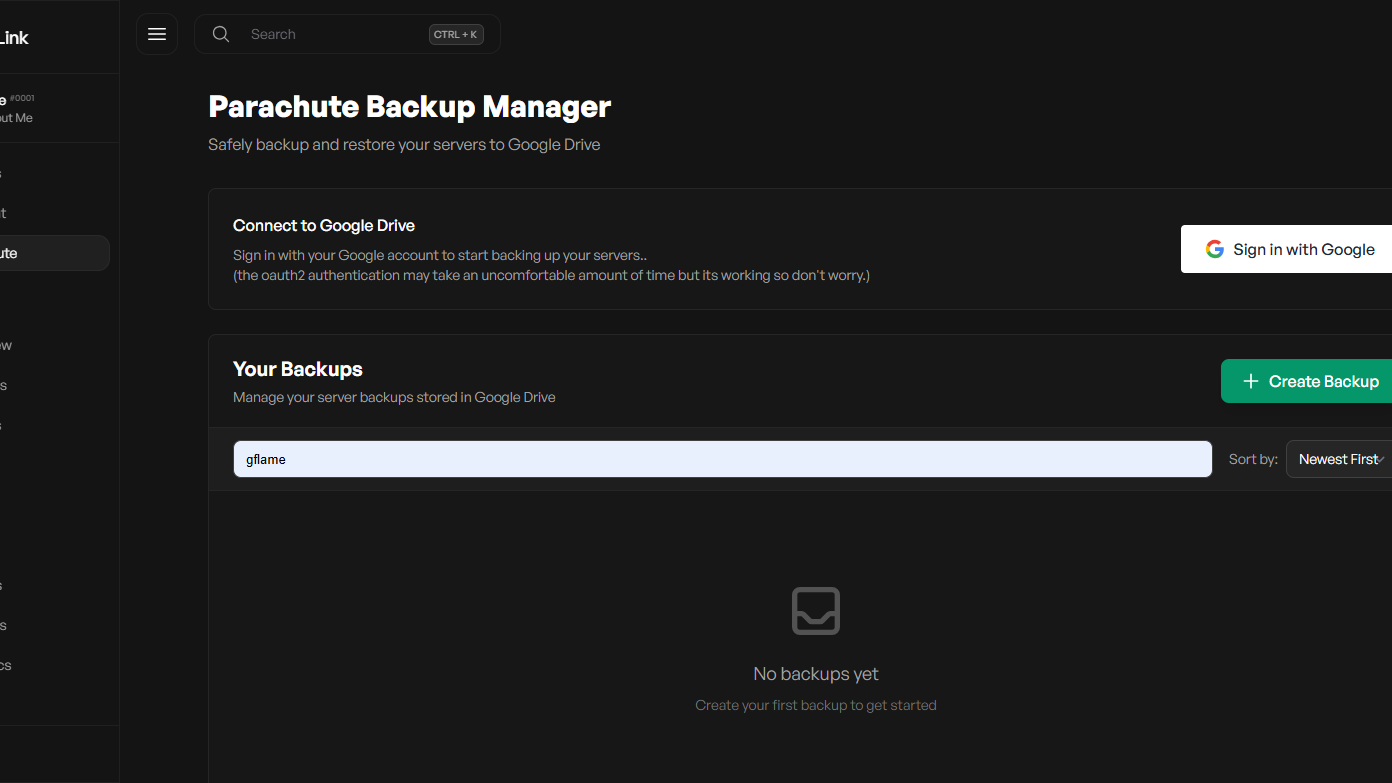Click the empty inbox tray icon
The height and width of the screenshot is (783, 1392).
click(x=815, y=610)
